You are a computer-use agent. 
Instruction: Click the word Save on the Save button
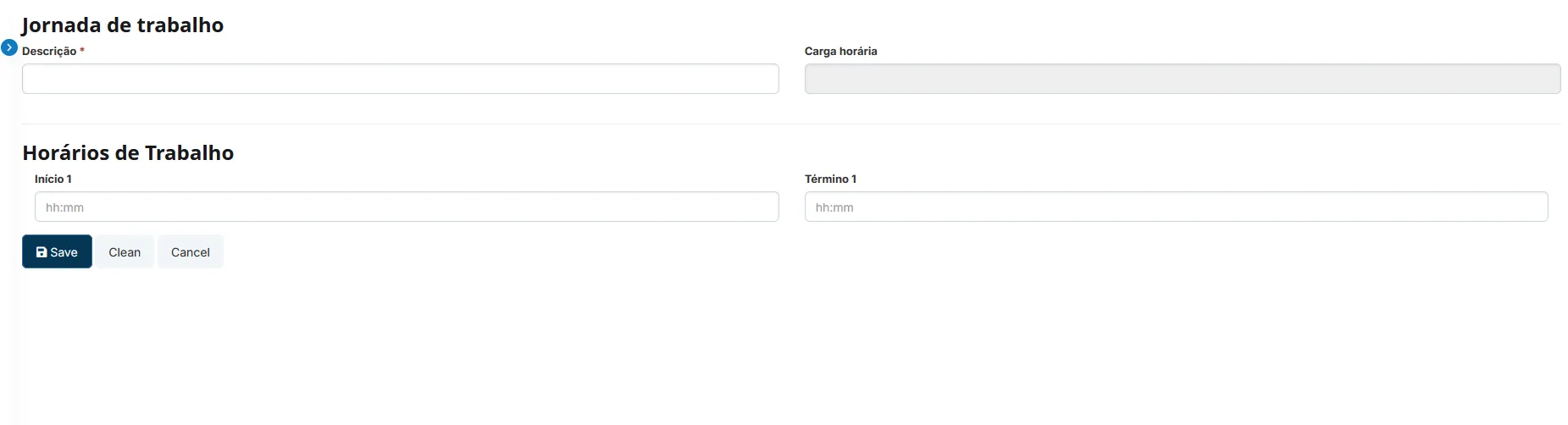pos(64,252)
